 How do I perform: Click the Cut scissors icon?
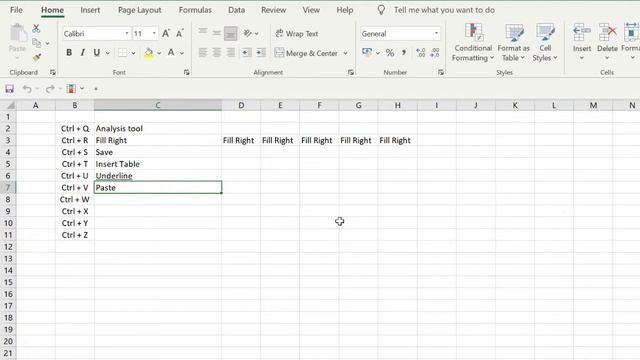36,28
